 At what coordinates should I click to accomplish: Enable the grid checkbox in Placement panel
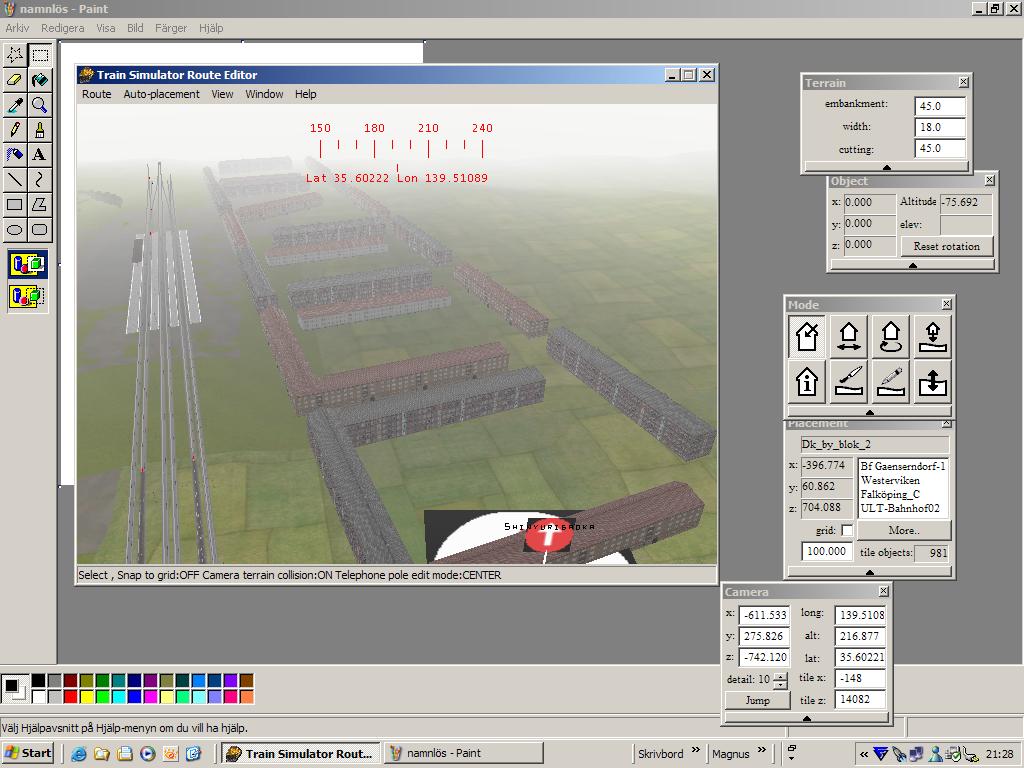coord(847,530)
